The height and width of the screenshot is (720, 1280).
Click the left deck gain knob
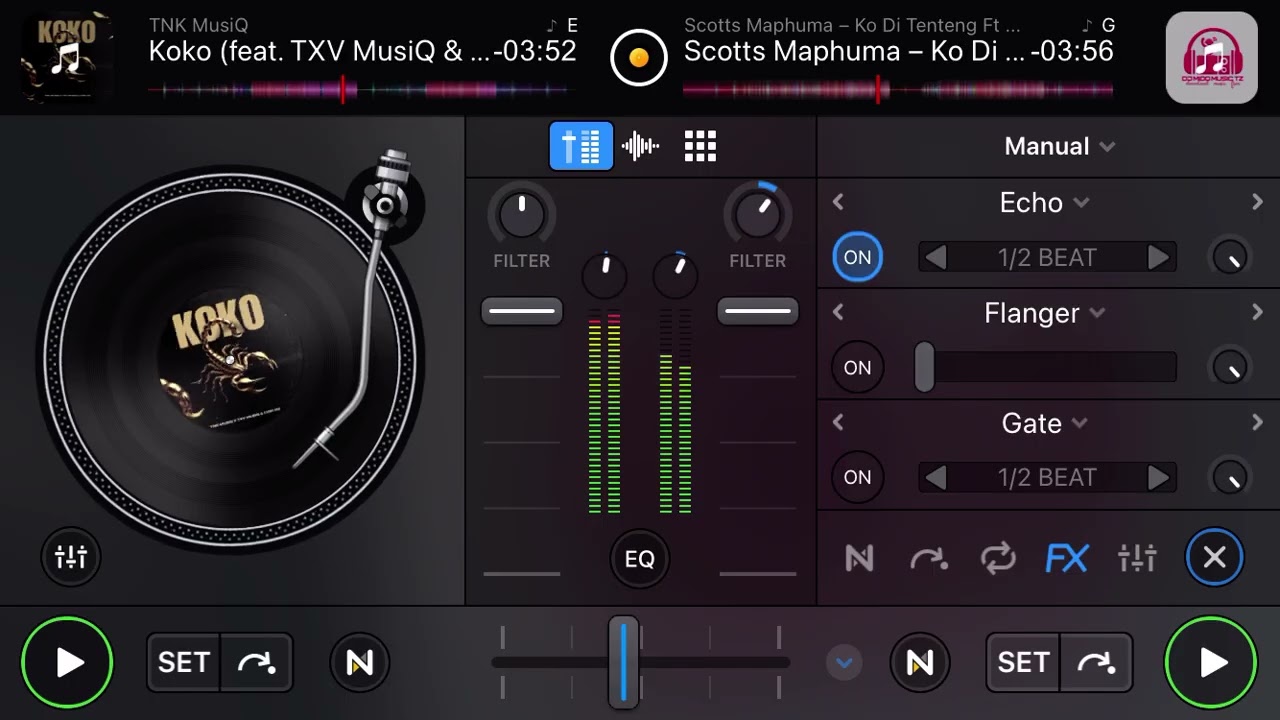point(604,274)
